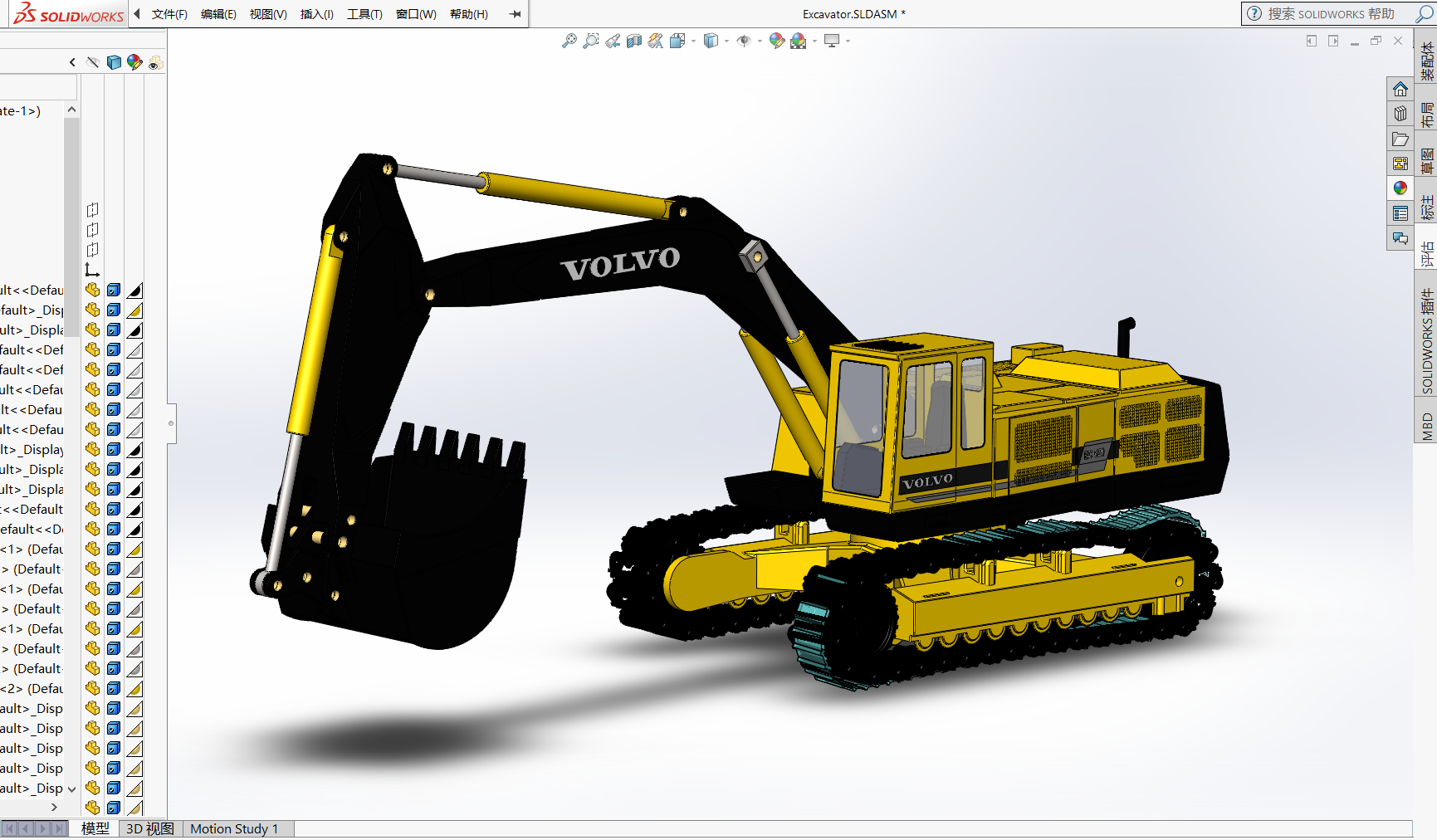Open the File Explorer task pane
This screenshot has height=840, width=1437.
(x=1400, y=139)
